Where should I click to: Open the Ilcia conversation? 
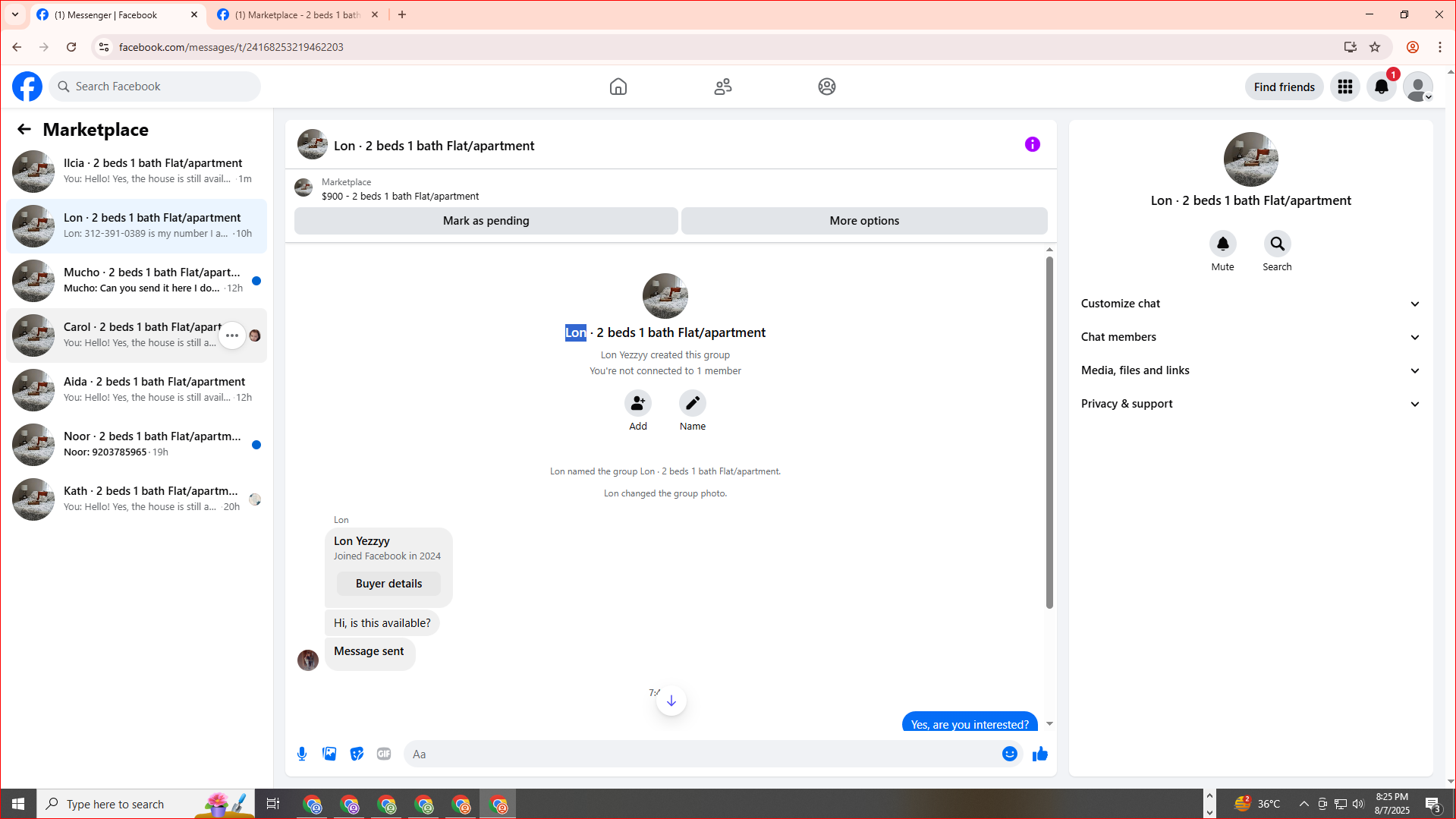(x=137, y=172)
